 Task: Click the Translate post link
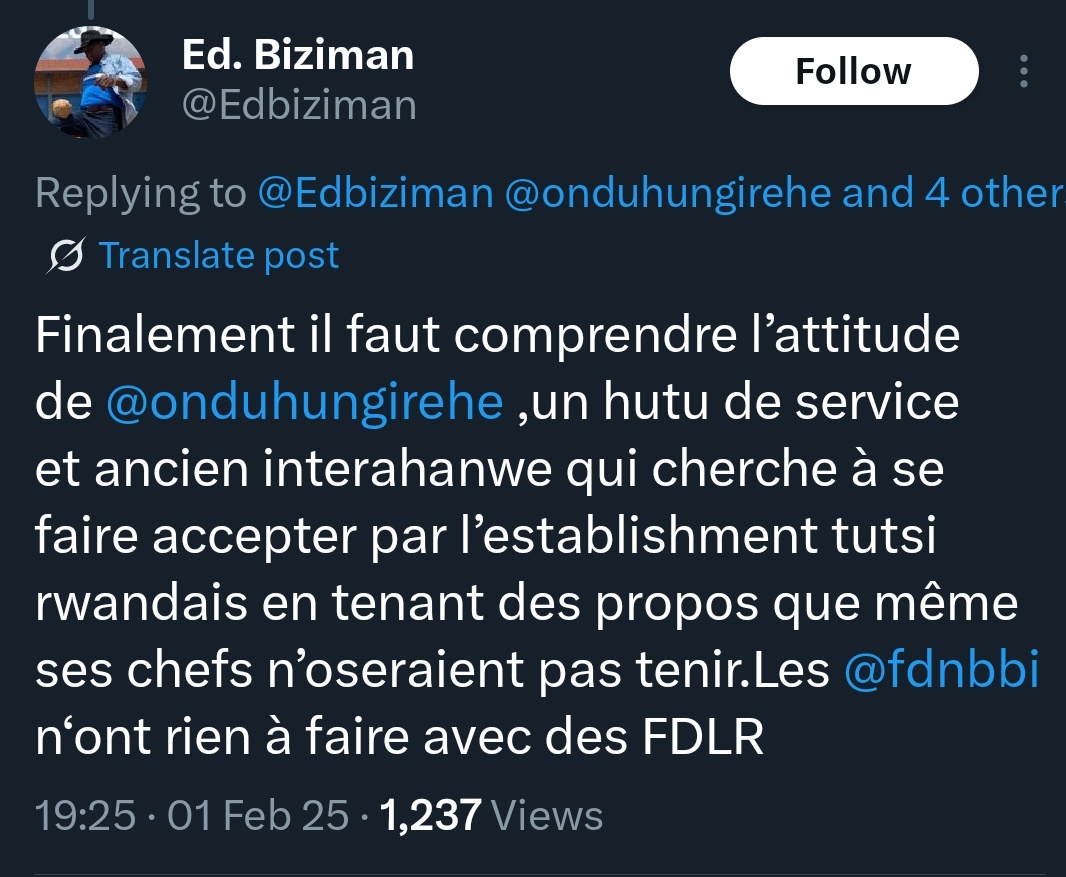tap(219, 256)
